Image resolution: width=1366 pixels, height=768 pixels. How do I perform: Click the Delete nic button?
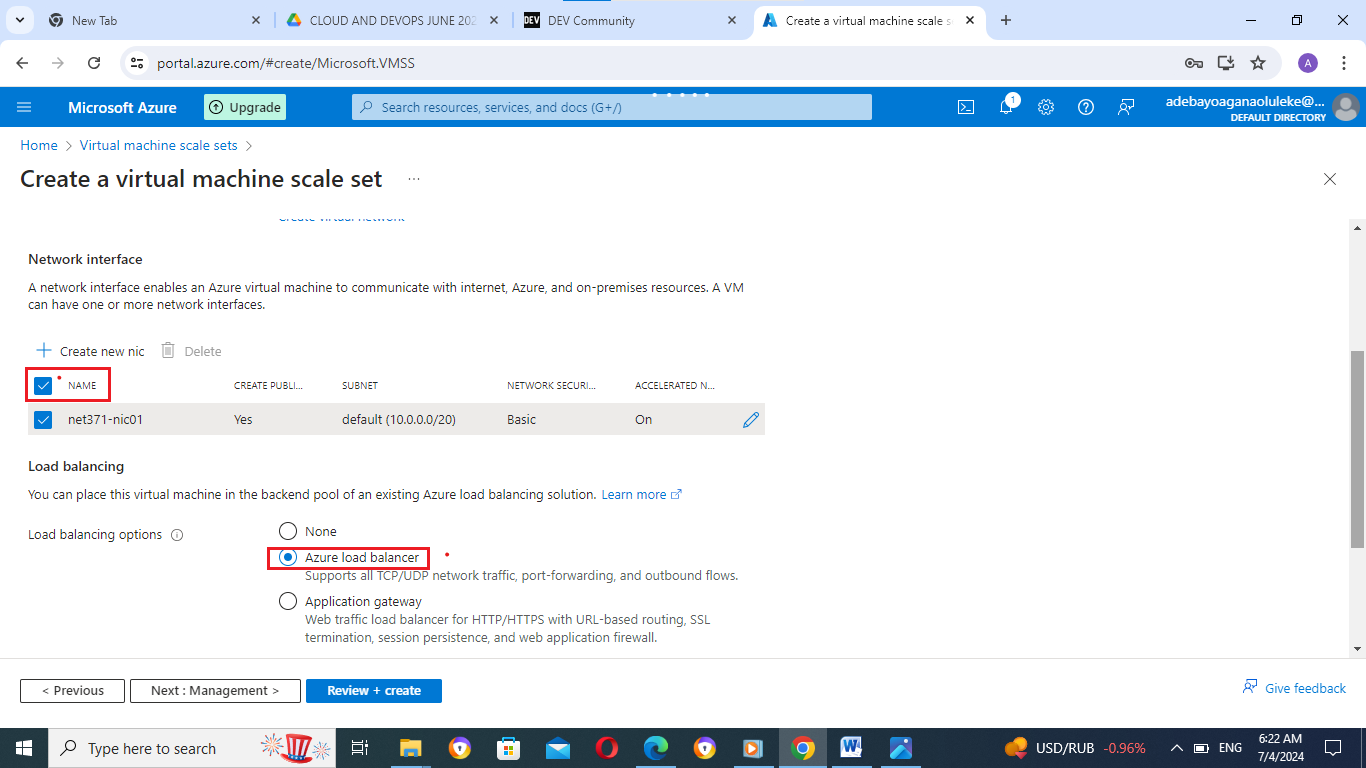tap(192, 351)
